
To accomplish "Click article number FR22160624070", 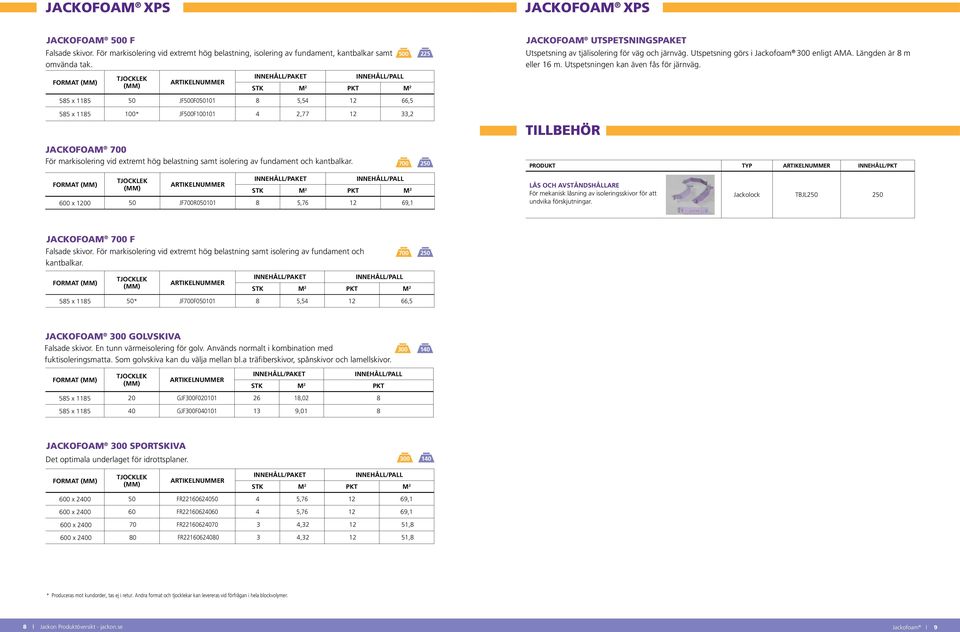I will pos(197,525).
